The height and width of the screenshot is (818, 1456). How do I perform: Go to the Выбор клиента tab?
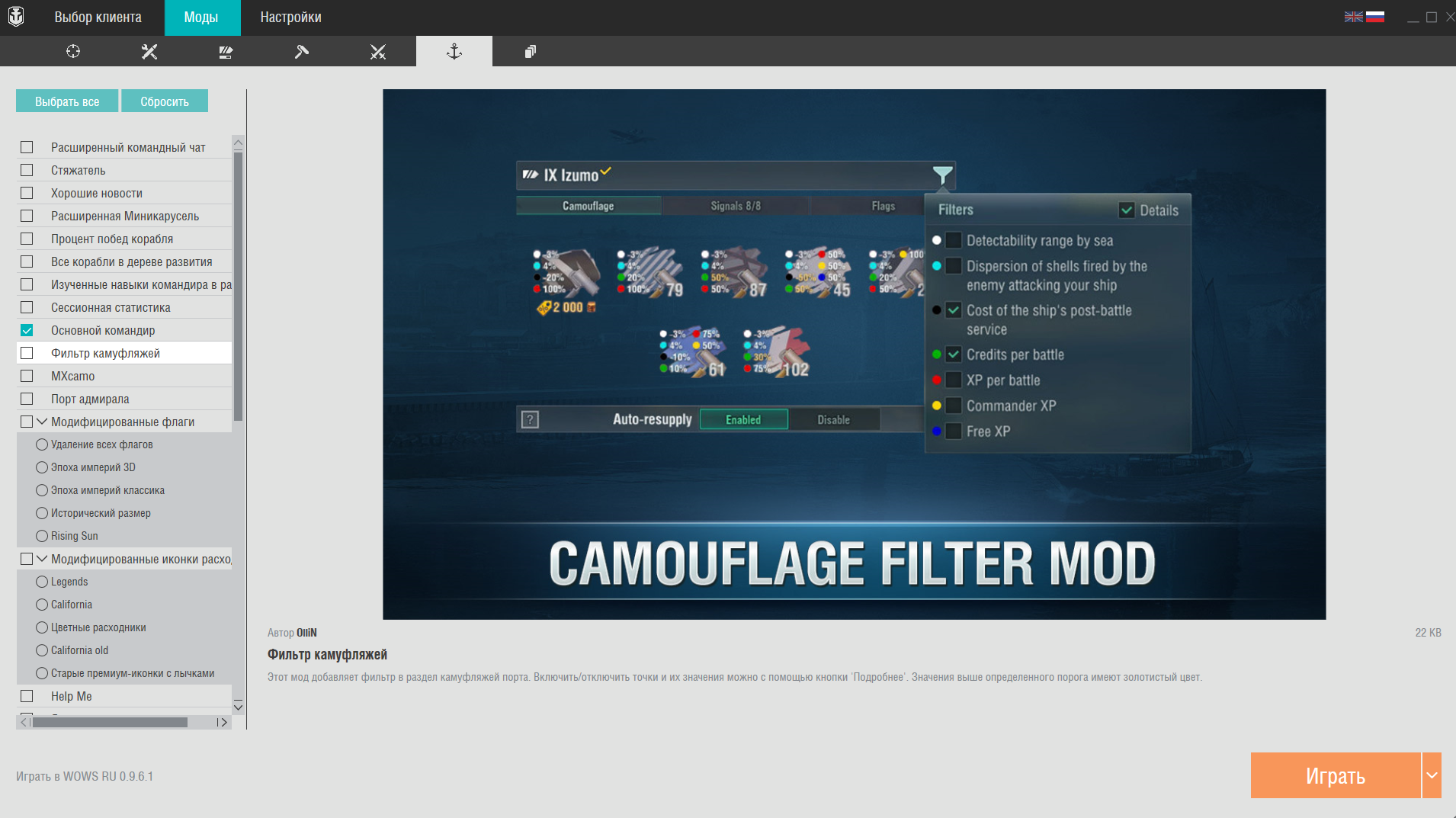click(x=98, y=18)
